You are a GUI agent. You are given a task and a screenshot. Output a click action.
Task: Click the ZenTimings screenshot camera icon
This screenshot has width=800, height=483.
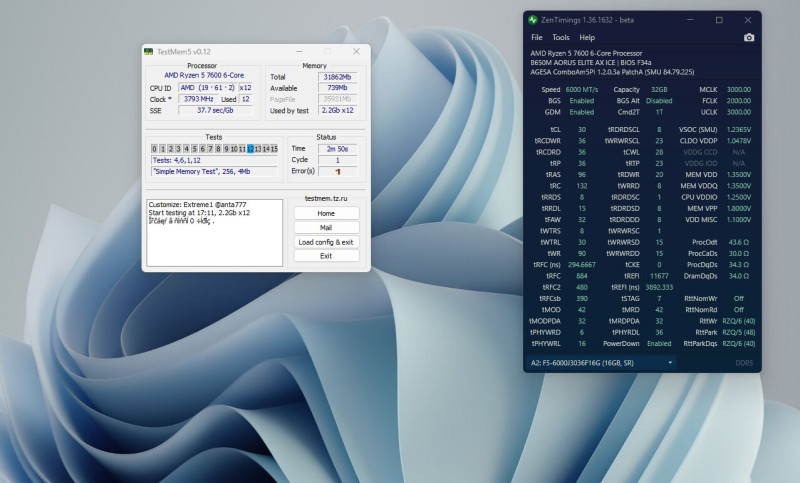[748, 37]
